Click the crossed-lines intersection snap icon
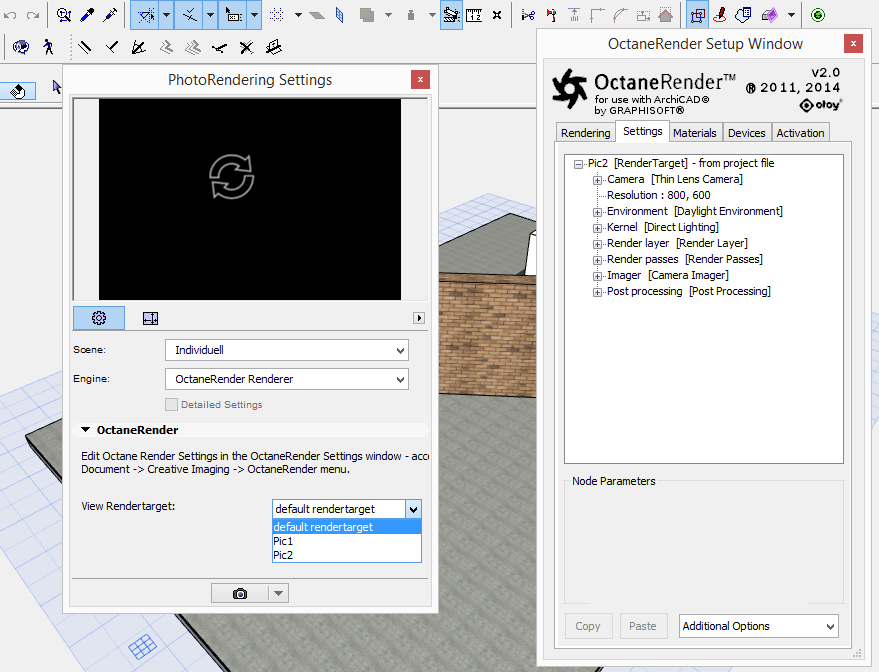This screenshot has height=672, width=879. 246,48
